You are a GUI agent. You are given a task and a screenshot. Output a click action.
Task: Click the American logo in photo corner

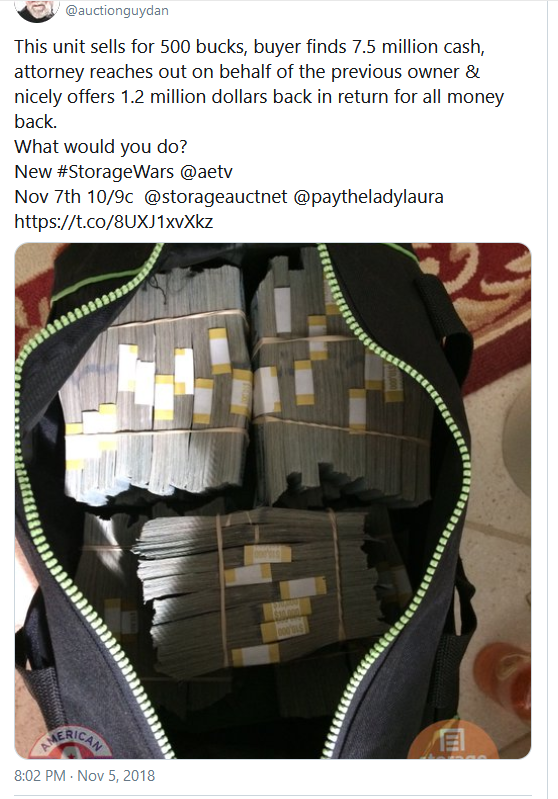(x=71, y=742)
